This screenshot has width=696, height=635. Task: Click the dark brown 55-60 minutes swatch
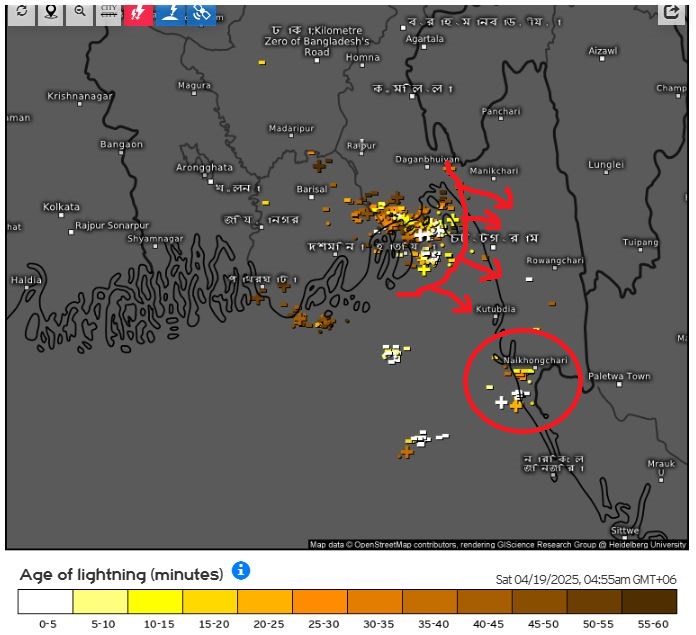pos(649,601)
